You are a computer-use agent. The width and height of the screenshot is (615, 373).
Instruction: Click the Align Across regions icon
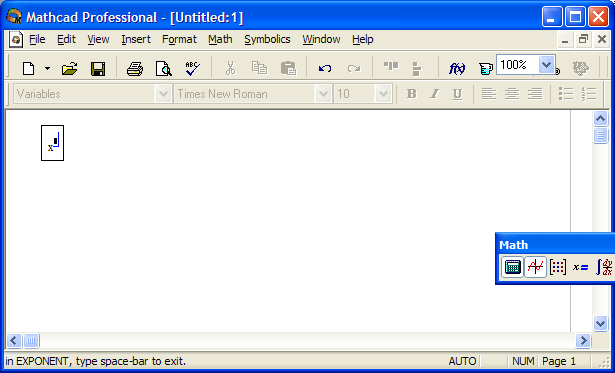[391, 67]
